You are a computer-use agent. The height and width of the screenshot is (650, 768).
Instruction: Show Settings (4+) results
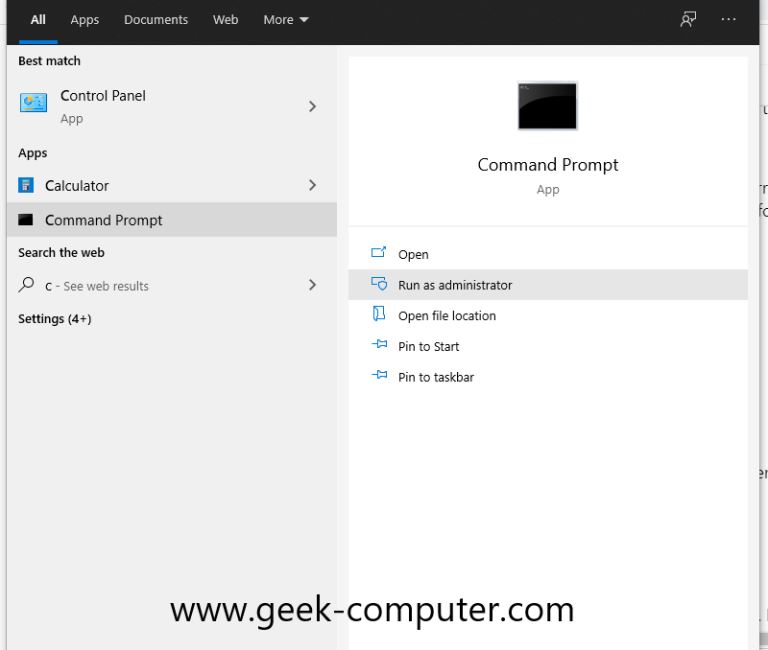[x=55, y=319]
